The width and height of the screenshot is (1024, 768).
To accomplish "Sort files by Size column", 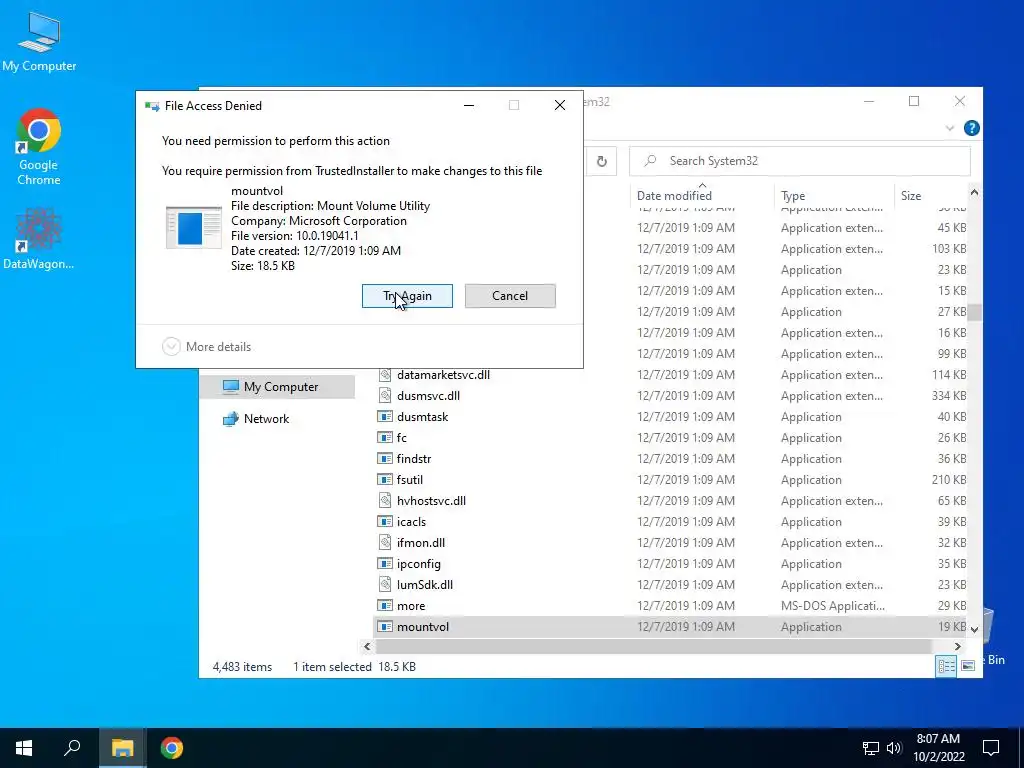I will [x=910, y=195].
